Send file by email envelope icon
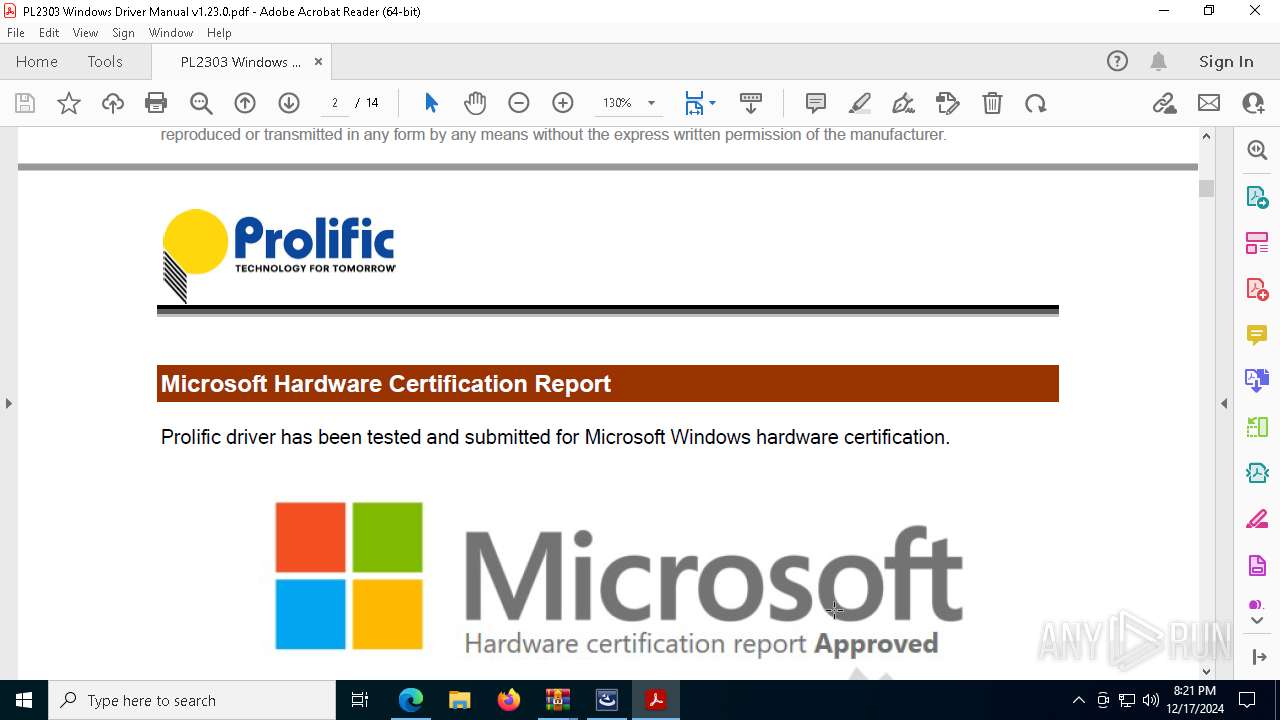Image resolution: width=1280 pixels, height=720 pixels. 1209,103
